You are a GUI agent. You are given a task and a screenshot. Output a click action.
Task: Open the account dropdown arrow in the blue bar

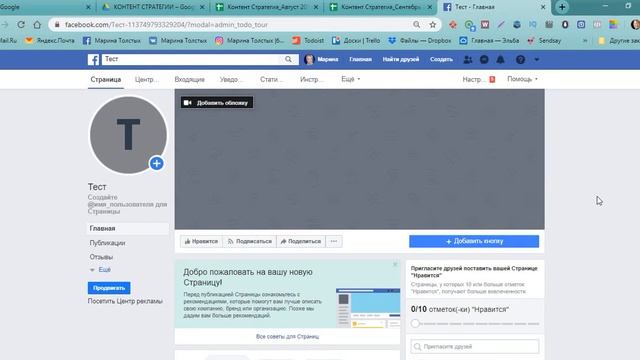[537, 60]
